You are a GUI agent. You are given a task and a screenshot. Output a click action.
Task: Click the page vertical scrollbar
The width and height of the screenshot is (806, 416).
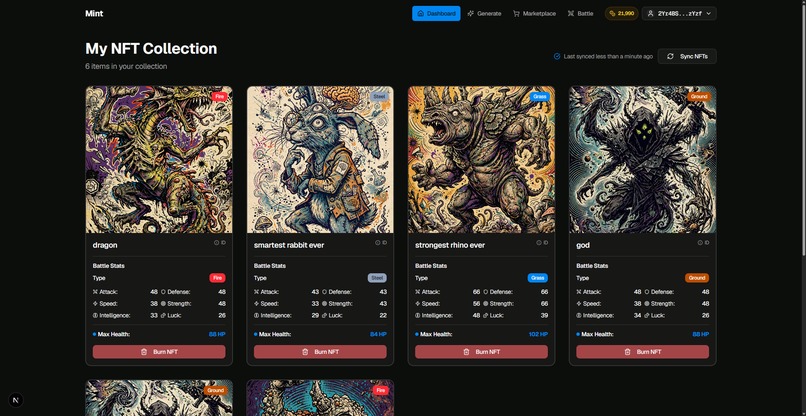point(802,129)
